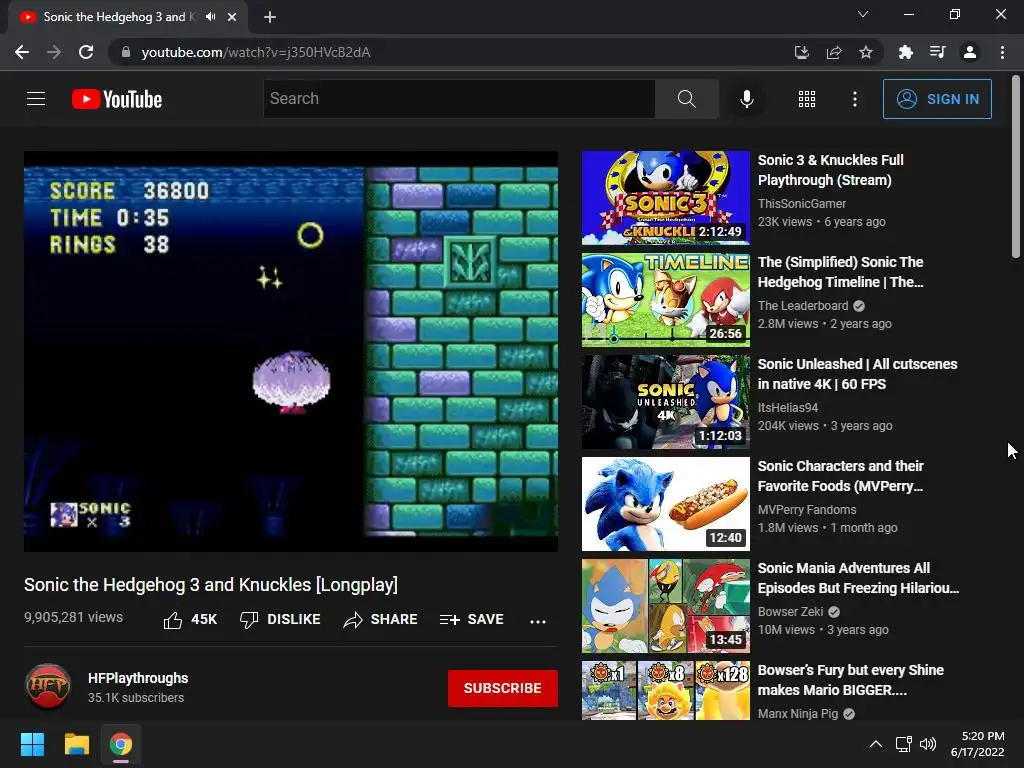This screenshot has width=1024, height=768.
Task: Open MVPerry Fandoms channel link
Action: 807,509
